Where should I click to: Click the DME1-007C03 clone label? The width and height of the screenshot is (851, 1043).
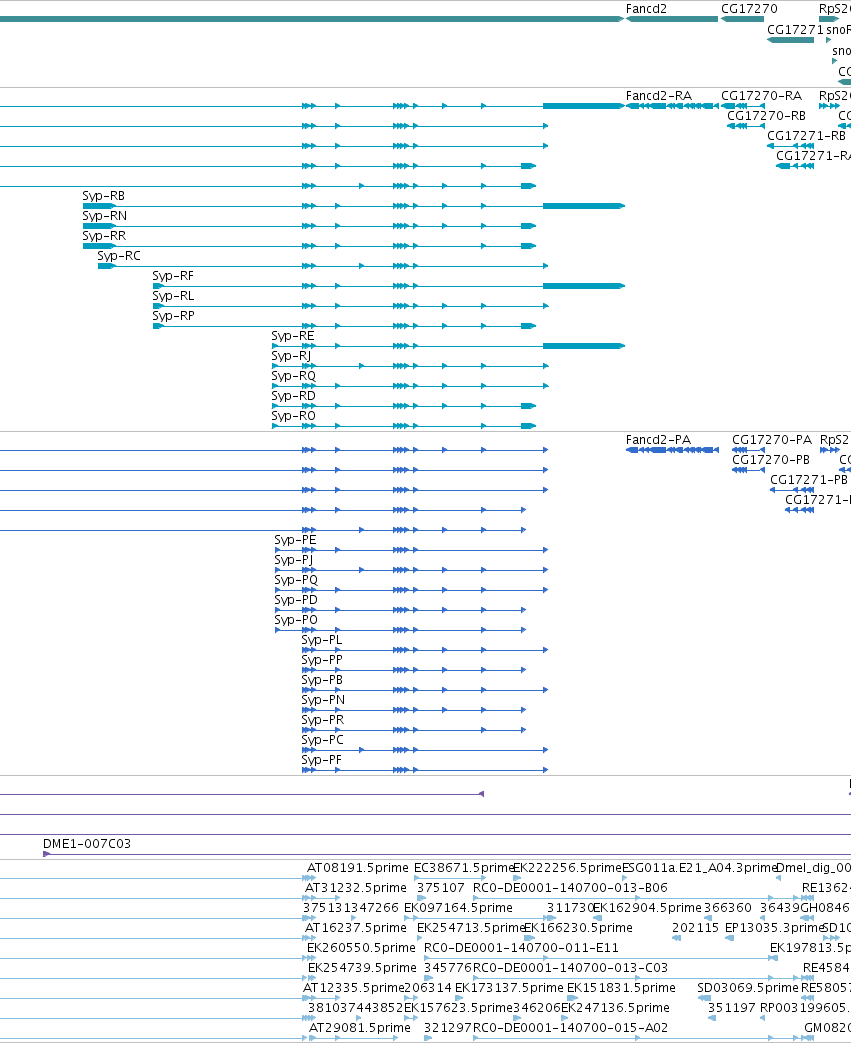86,843
